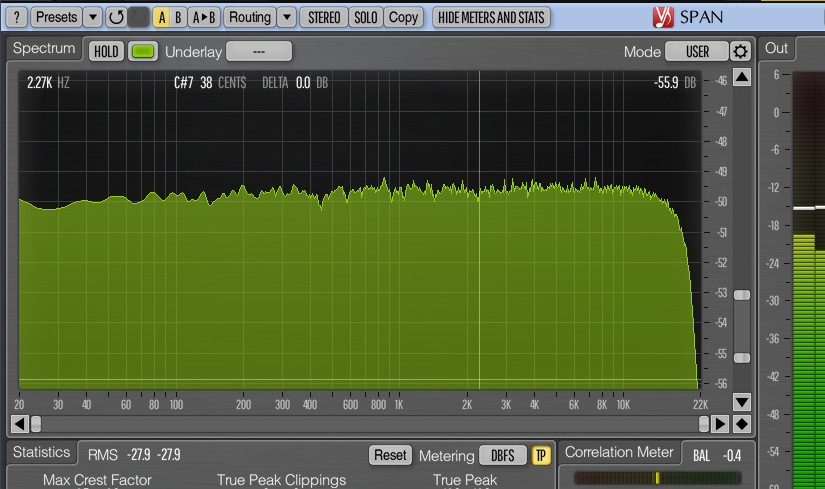Open spectrum mode settings gear

click(740, 52)
